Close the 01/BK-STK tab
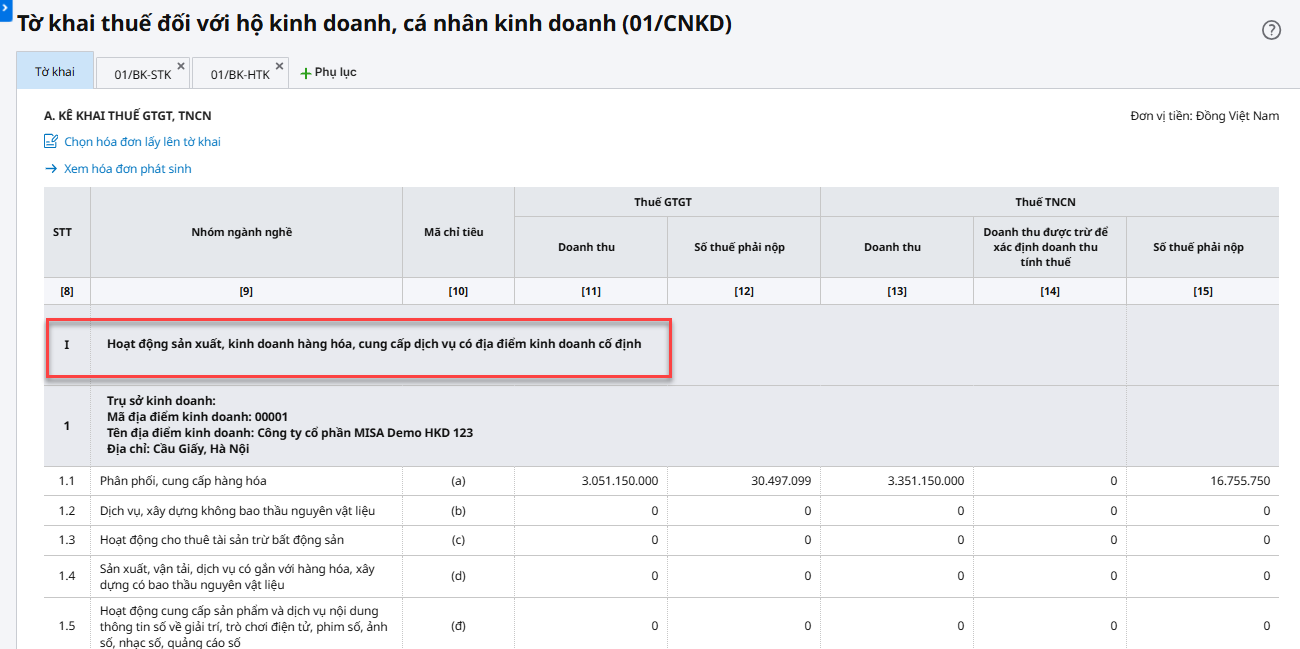The width and height of the screenshot is (1300, 649). point(181,66)
